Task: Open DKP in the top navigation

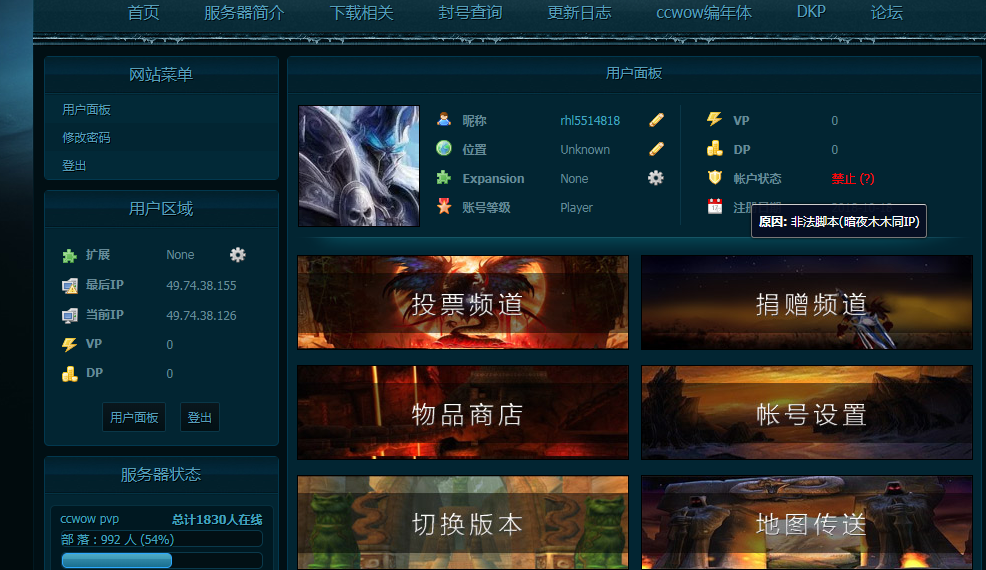Action: click(x=811, y=12)
